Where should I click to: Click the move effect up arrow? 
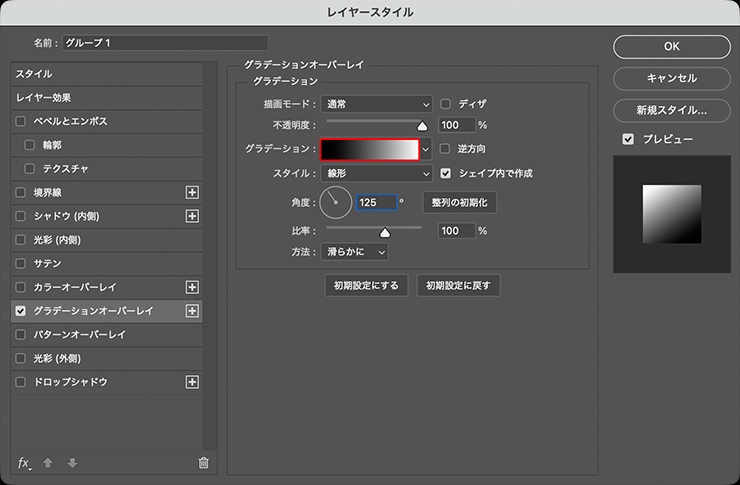(x=48, y=462)
